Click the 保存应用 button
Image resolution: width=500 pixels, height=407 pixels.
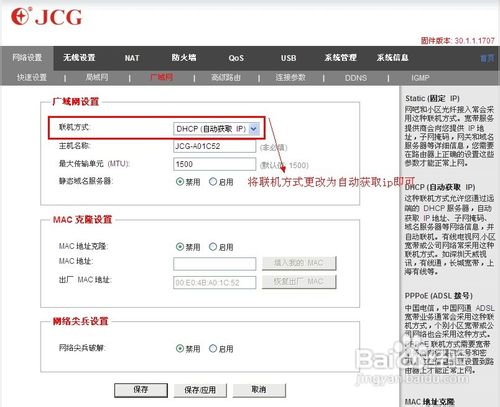(200, 390)
